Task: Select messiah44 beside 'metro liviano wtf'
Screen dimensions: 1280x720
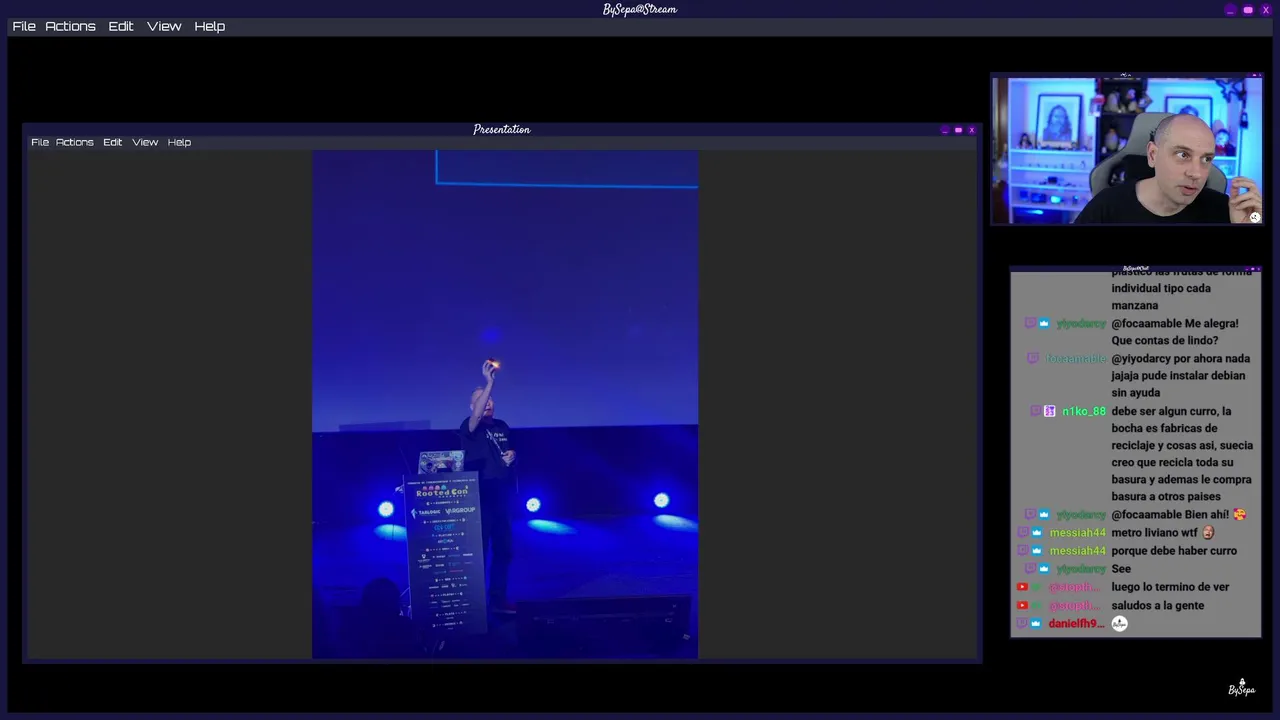Action: (1078, 532)
